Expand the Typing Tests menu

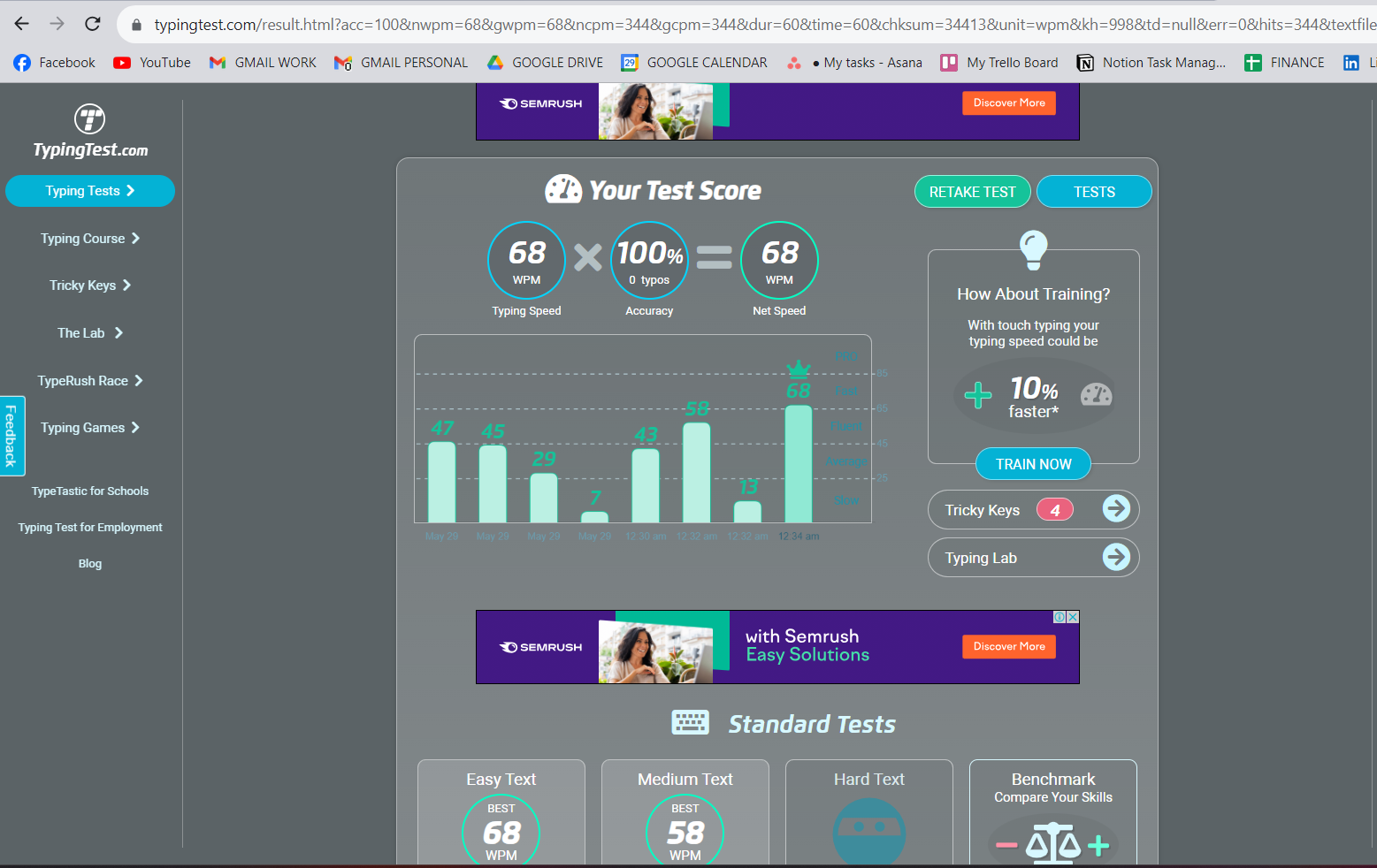pos(90,191)
